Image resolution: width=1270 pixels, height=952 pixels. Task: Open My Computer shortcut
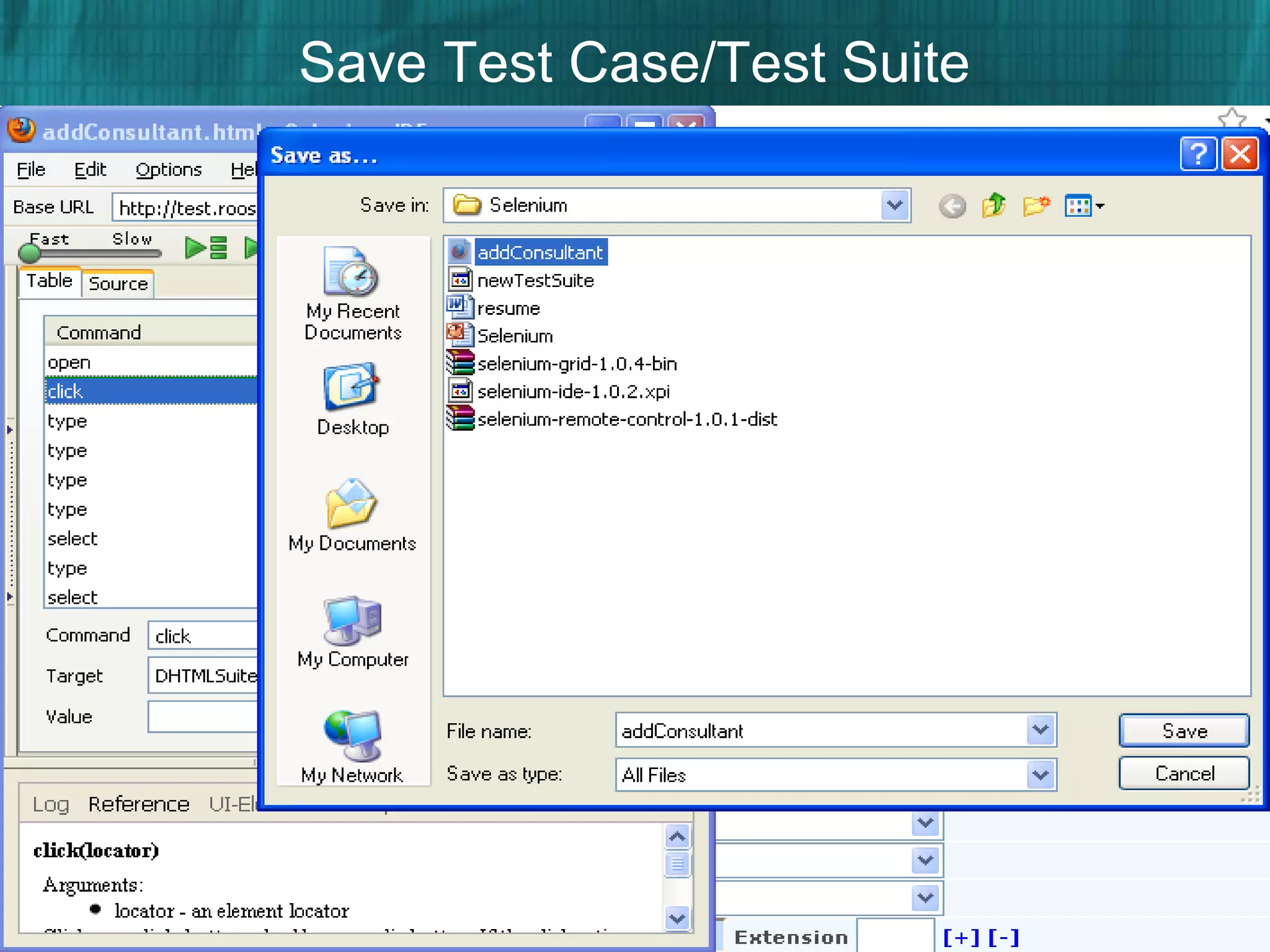coord(353,632)
